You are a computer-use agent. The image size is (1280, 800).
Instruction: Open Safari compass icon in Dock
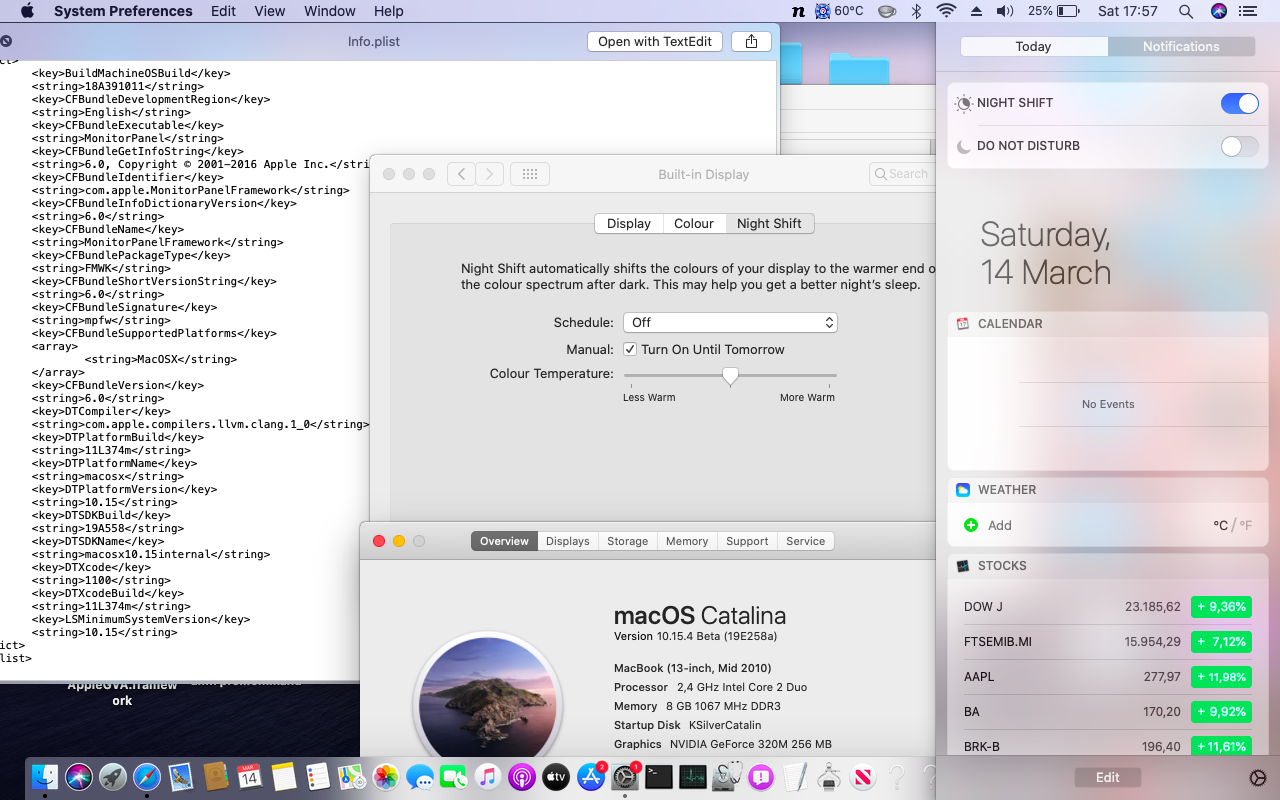147,777
